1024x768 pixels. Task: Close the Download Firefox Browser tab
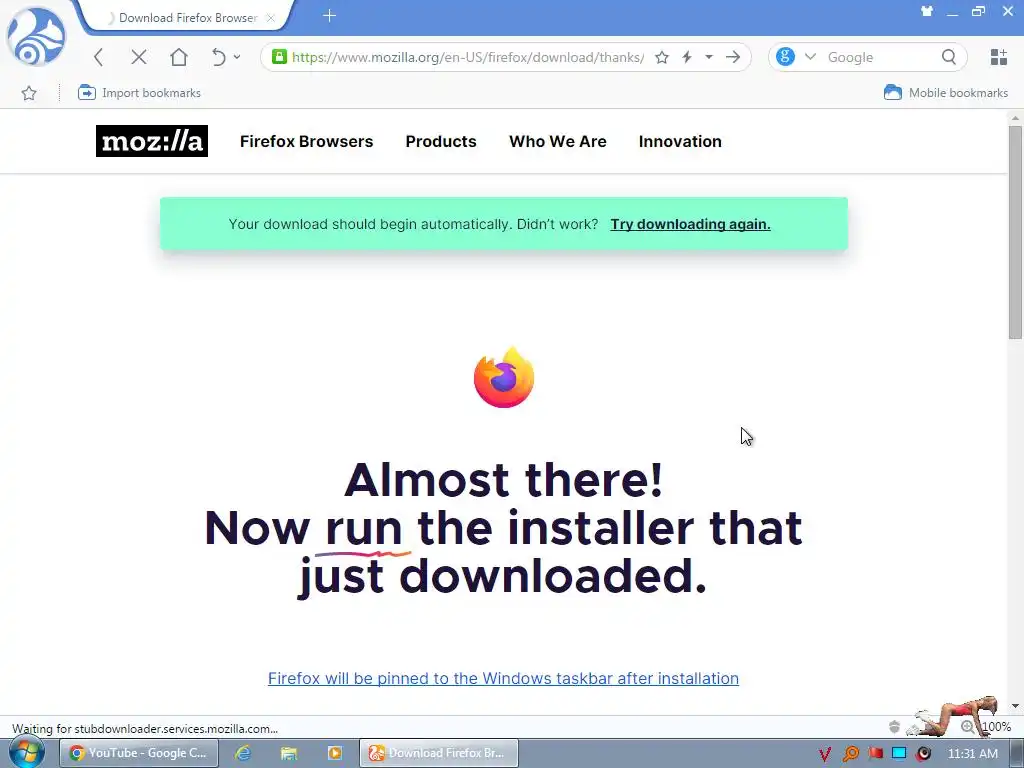click(270, 18)
